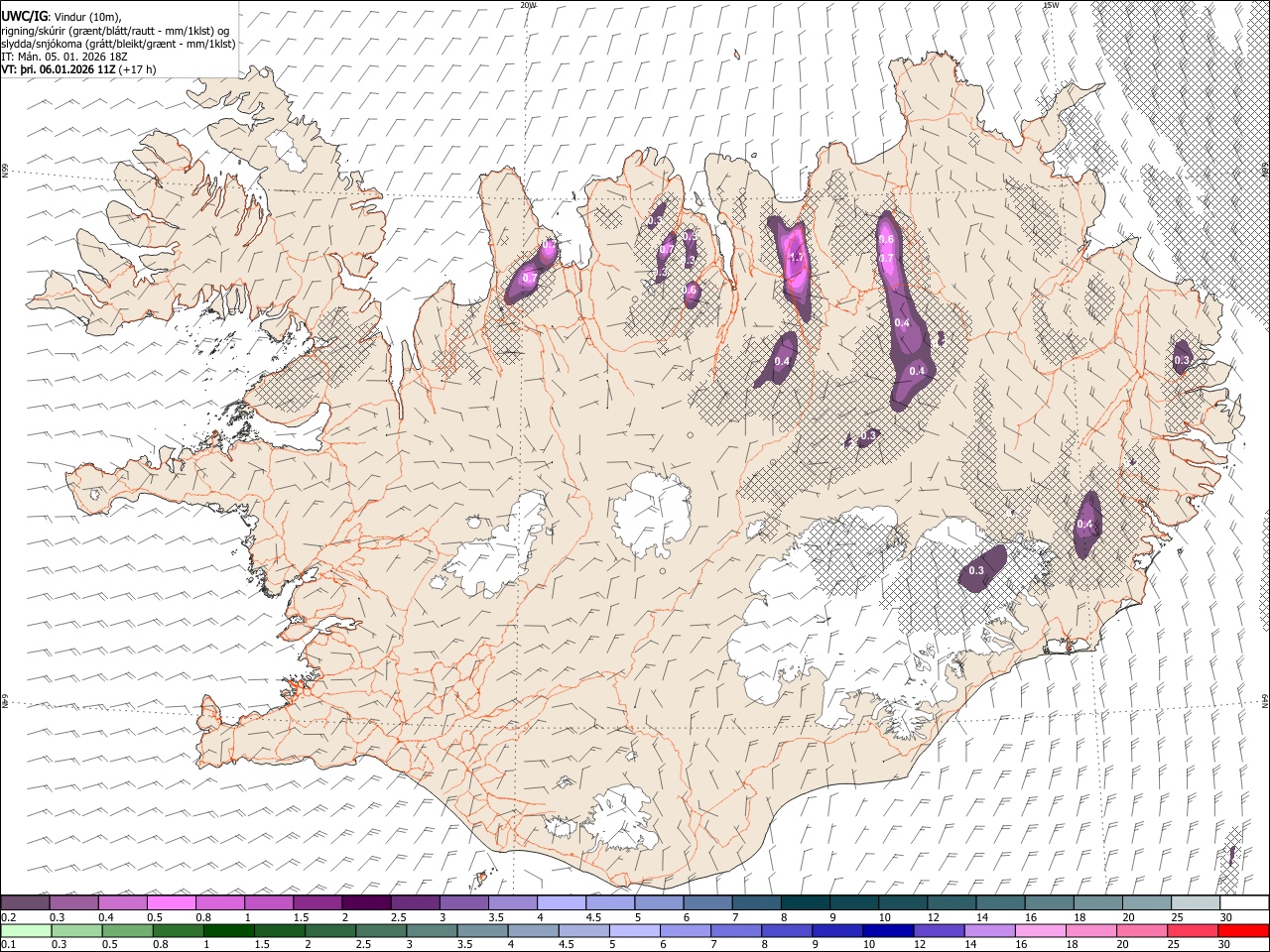Select the light lavender top legend swatch at 4
The height and width of the screenshot is (952, 1270).
(561, 903)
